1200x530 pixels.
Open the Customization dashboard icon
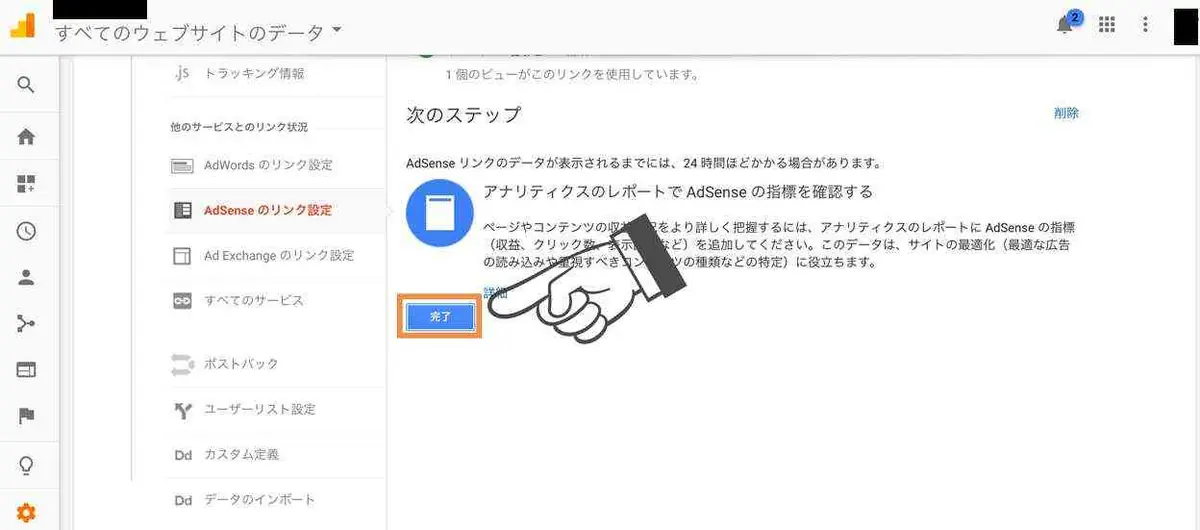(x=26, y=184)
